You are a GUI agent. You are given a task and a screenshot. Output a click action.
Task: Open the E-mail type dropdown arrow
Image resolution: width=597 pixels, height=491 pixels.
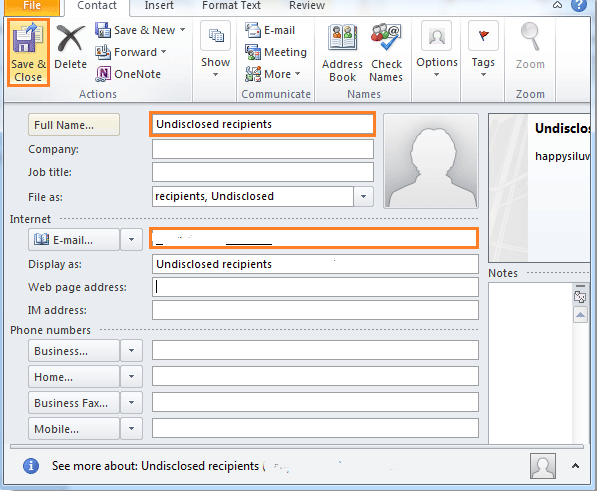coord(131,240)
